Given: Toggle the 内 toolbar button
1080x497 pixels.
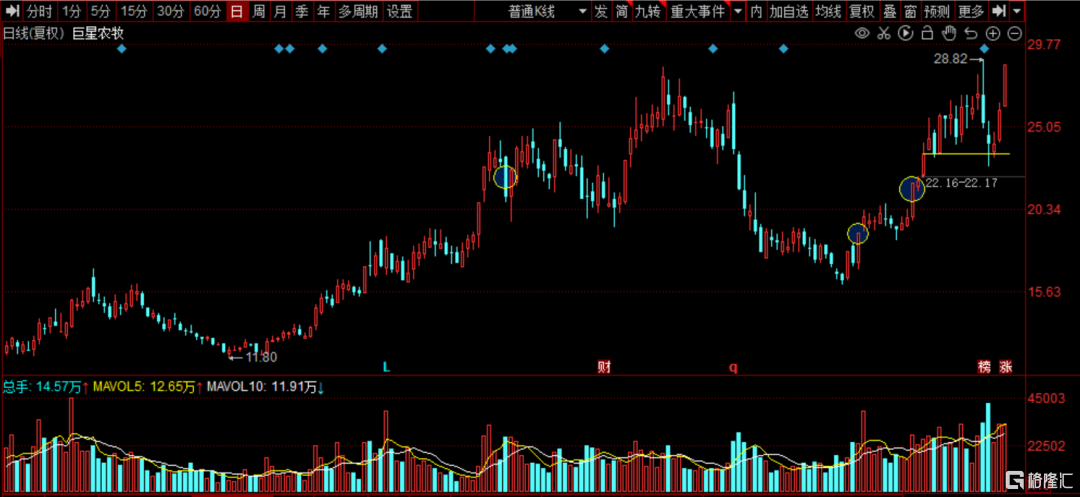Looking at the screenshot, I should [x=757, y=11].
